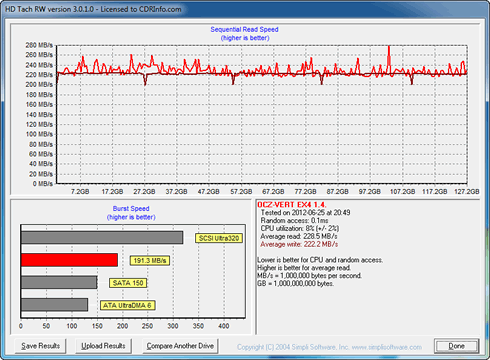Click the gray ATA UltraDMA bar

point(54,305)
